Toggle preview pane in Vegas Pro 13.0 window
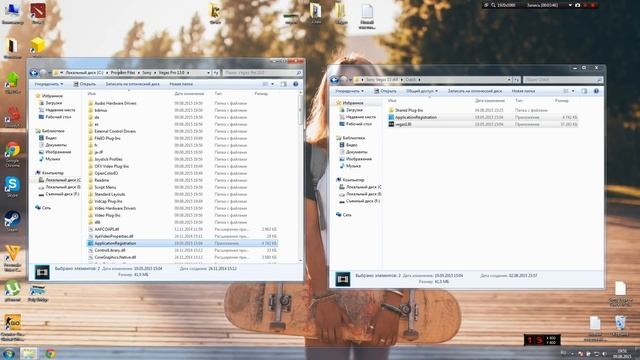640x360 pixels. click(x=284, y=84)
